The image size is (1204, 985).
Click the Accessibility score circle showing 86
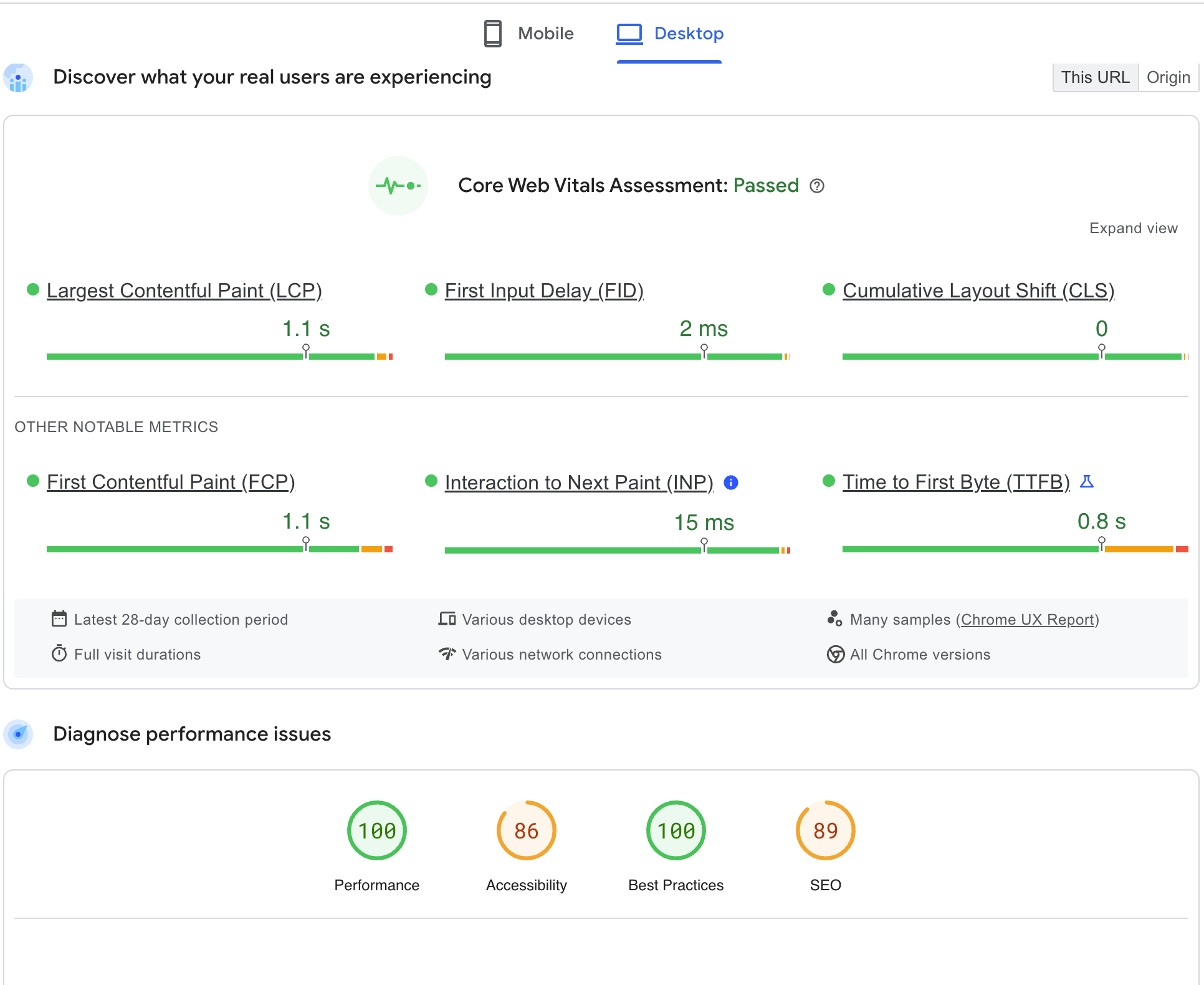(526, 830)
